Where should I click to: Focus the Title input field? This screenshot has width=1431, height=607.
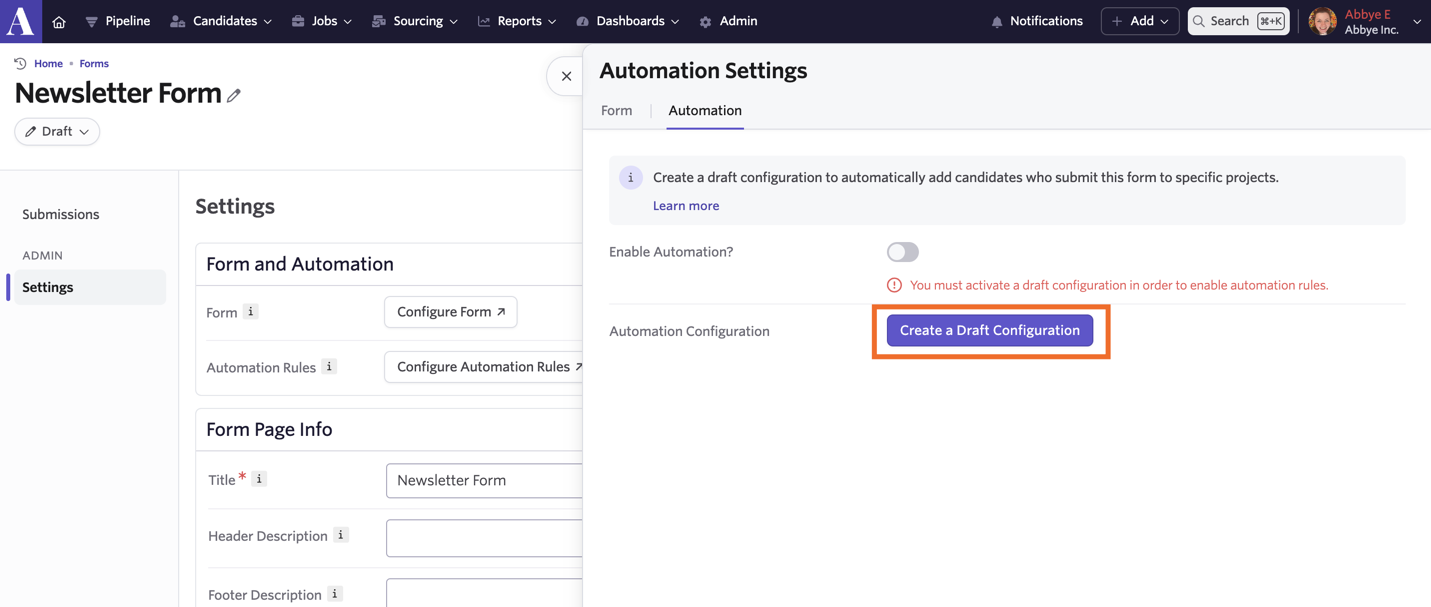coord(485,481)
